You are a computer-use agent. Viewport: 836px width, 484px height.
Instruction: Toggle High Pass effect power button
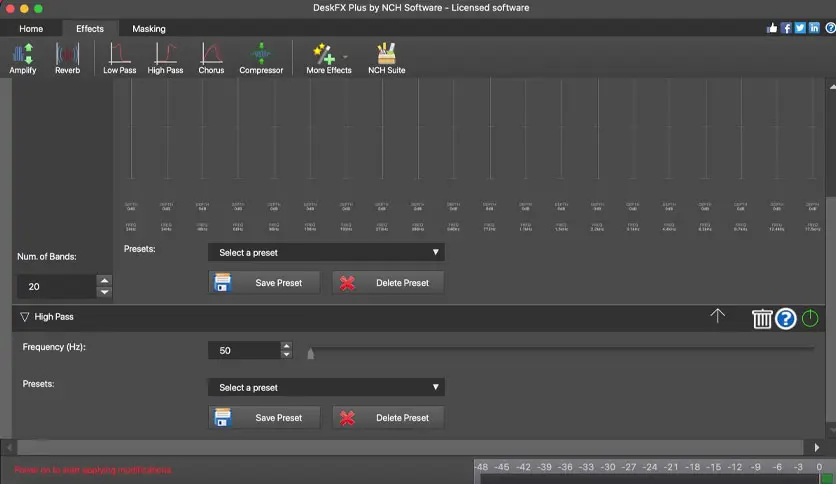[810, 318]
